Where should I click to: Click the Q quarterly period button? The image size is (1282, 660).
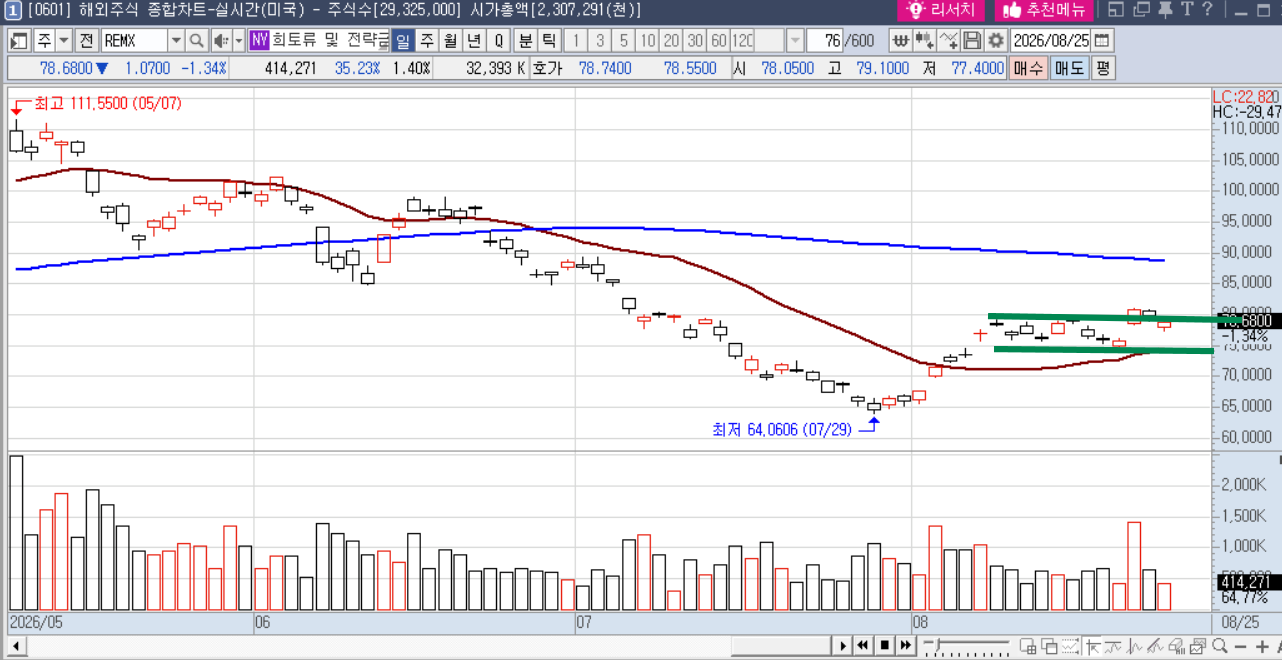click(498, 41)
